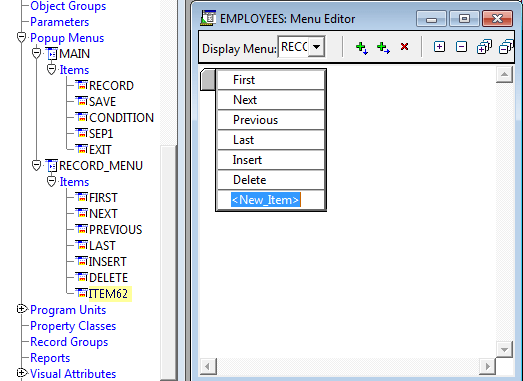Click the Collapse All toolbar icon
Image resolution: width=523 pixels, height=381 pixels.
coord(506,47)
